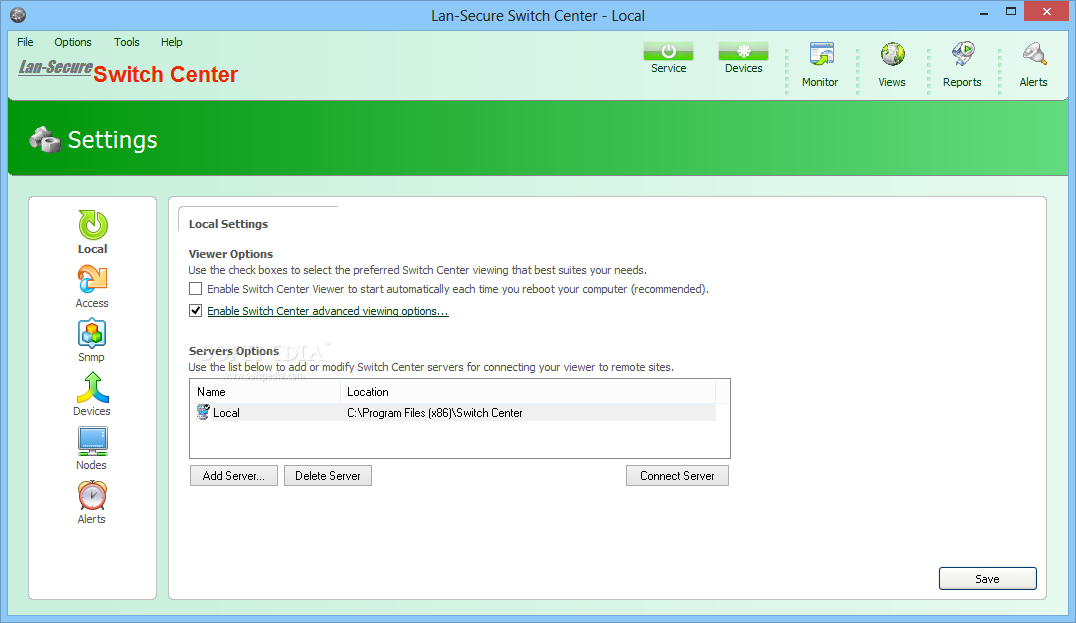Close the Switch Center window
Image resolution: width=1076 pixels, height=623 pixels.
click(1046, 12)
